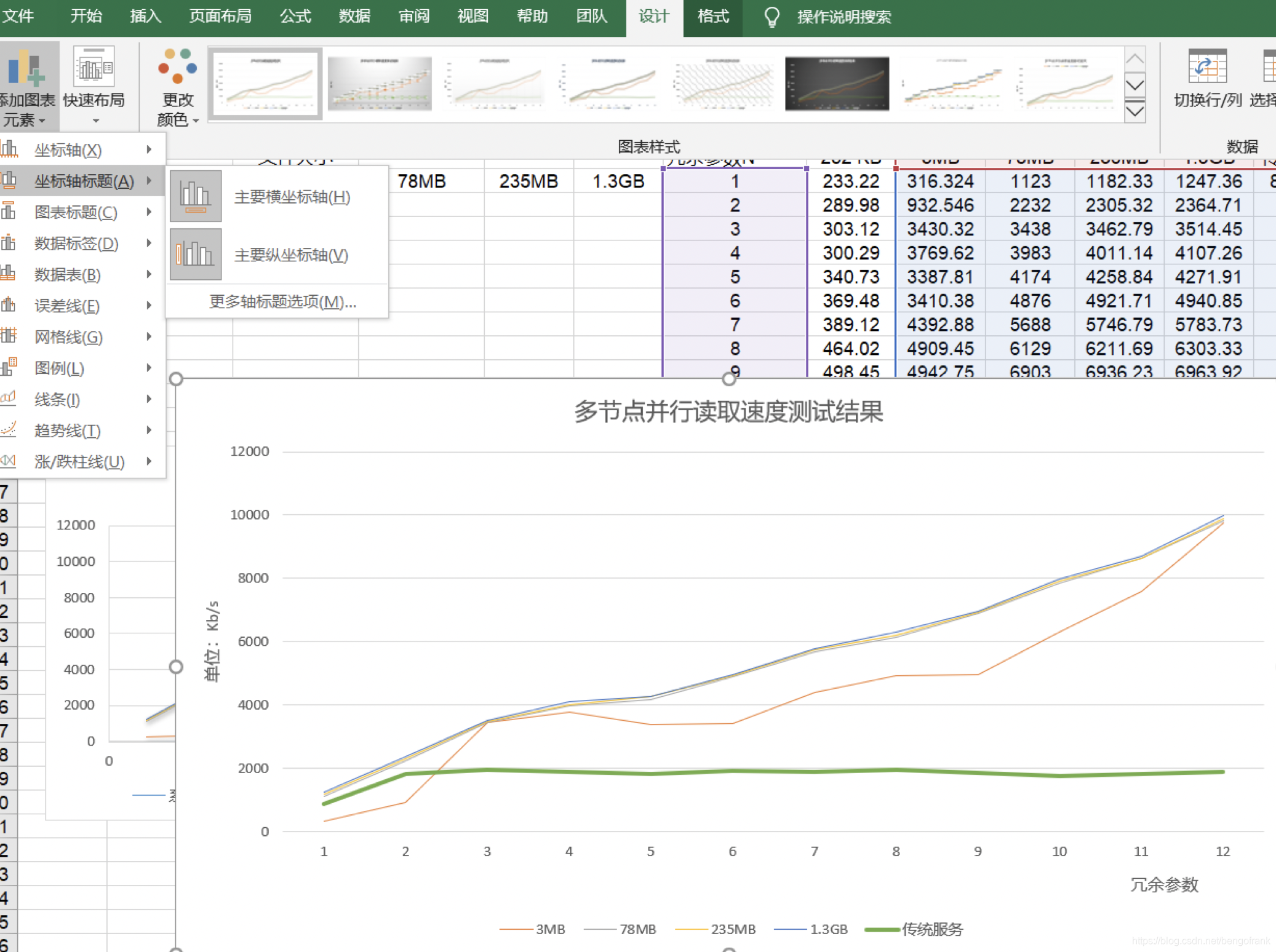This screenshot has height=952, width=1276.
Task: Click the lightbulb search icon
Action: (772, 17)
